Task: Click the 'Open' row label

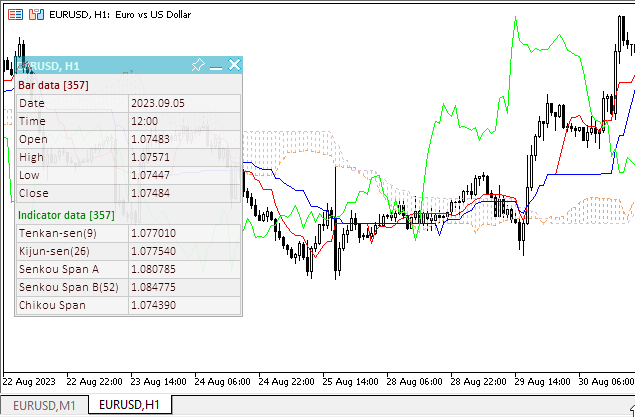Action: tap(33, 139)
